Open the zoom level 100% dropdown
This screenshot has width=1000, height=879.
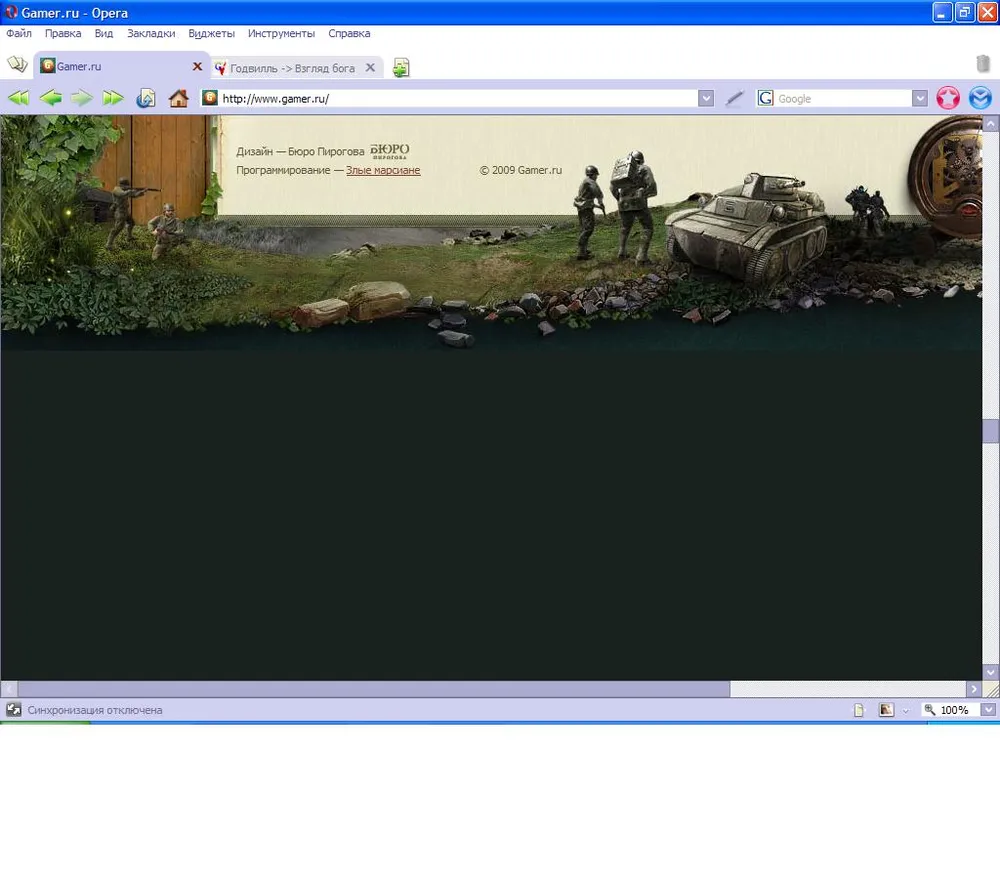[x=989, y=710]
